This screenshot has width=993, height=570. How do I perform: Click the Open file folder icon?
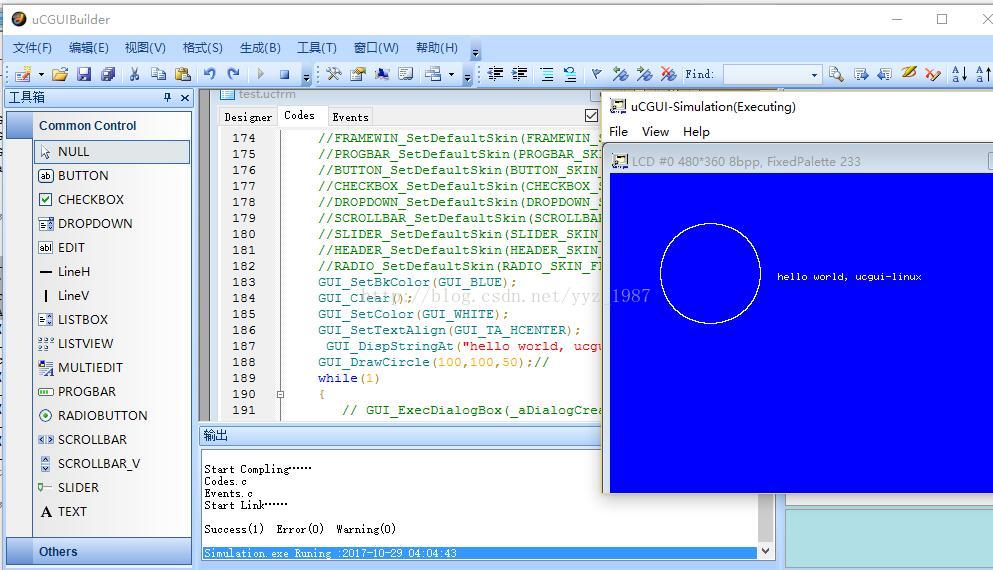pos(60,74)
